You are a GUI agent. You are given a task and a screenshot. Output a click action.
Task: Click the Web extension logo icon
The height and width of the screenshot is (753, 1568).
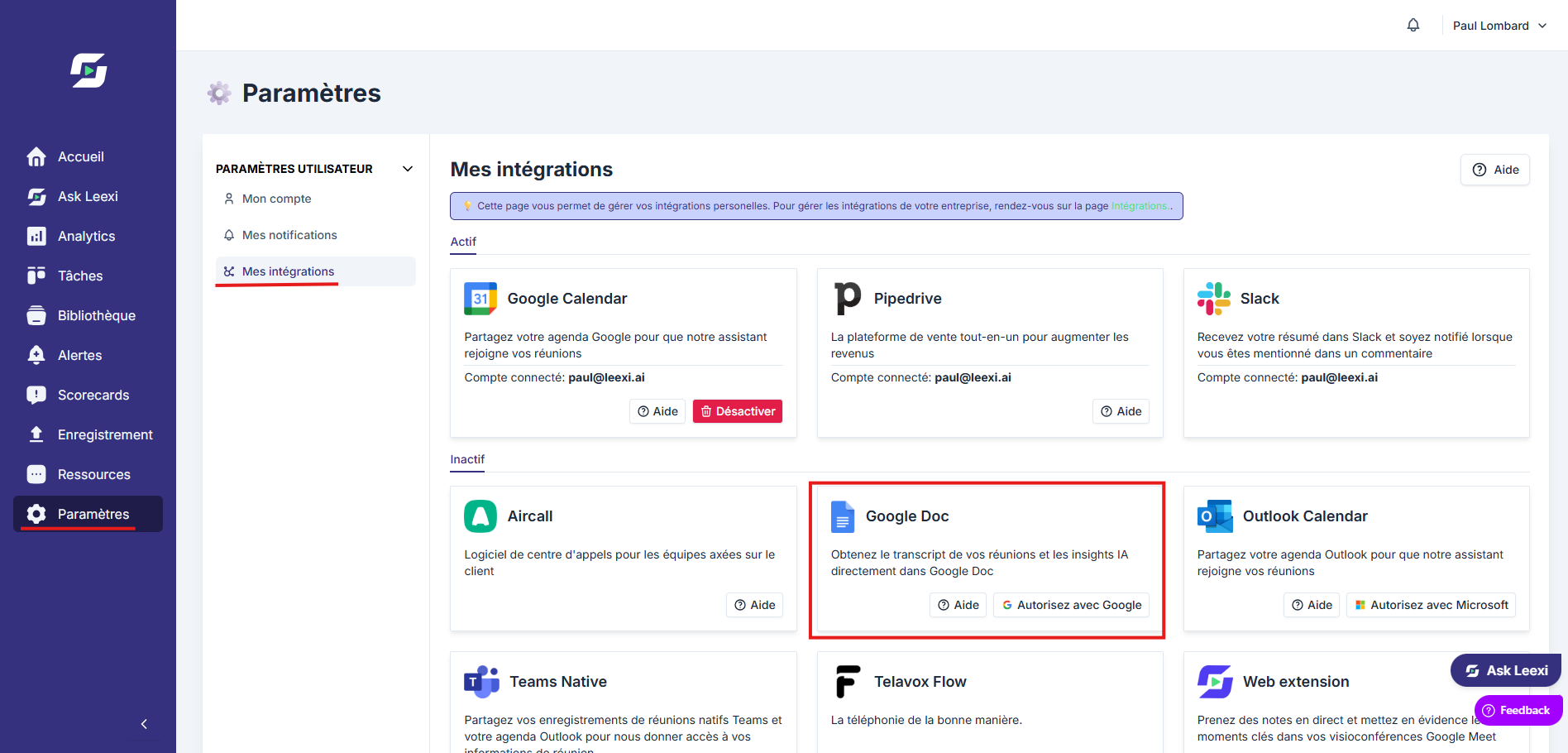pyautogui.click(x=1215, y=682)
